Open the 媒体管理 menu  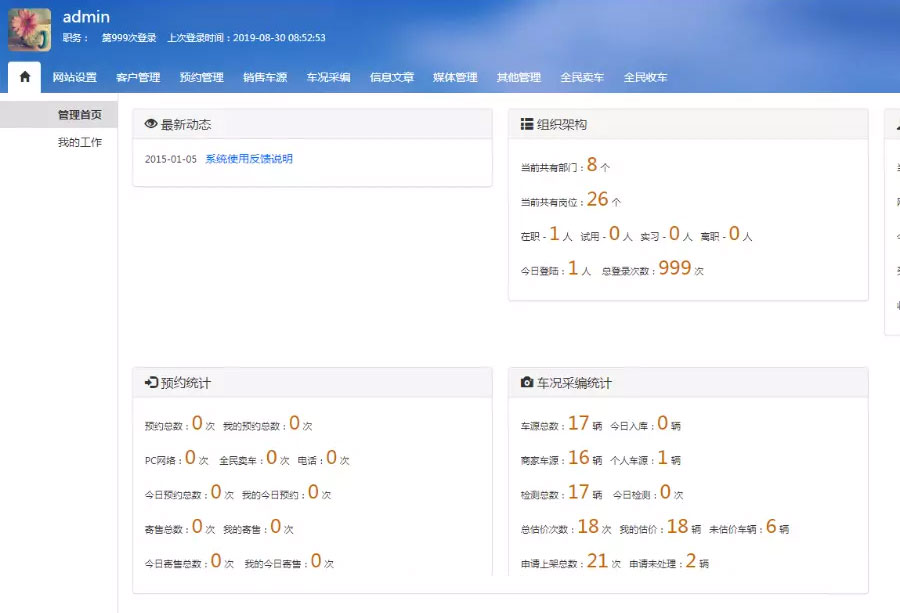455,78
